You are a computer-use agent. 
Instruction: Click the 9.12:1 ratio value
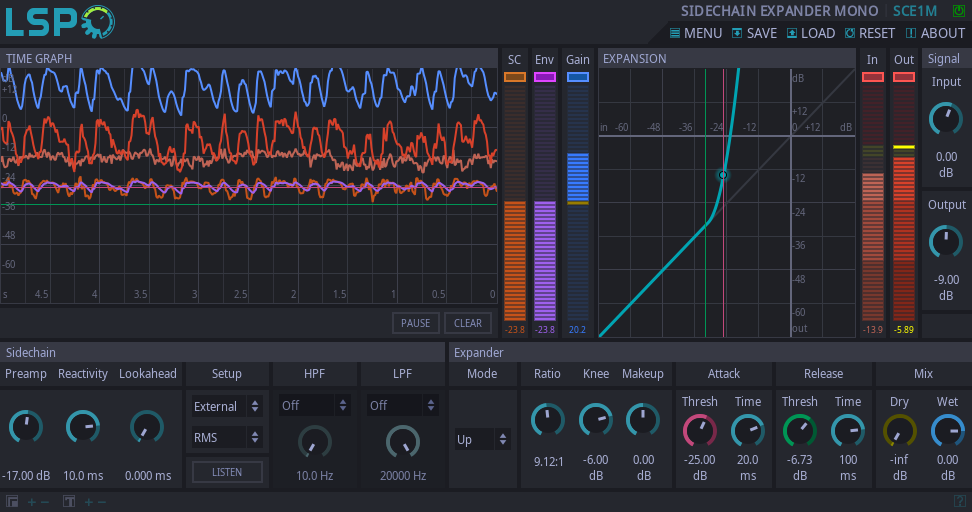click(549, 461)
